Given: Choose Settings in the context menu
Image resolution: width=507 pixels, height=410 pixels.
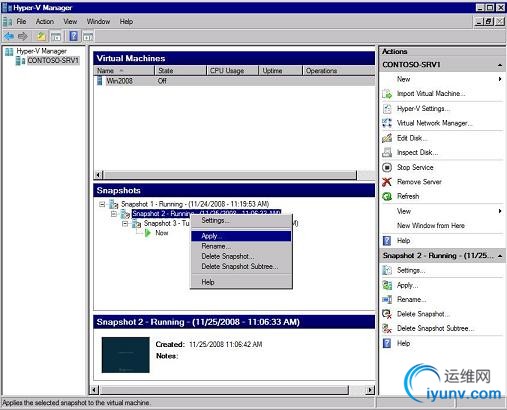Looking at the screenshot, I should tap(241, 221).
